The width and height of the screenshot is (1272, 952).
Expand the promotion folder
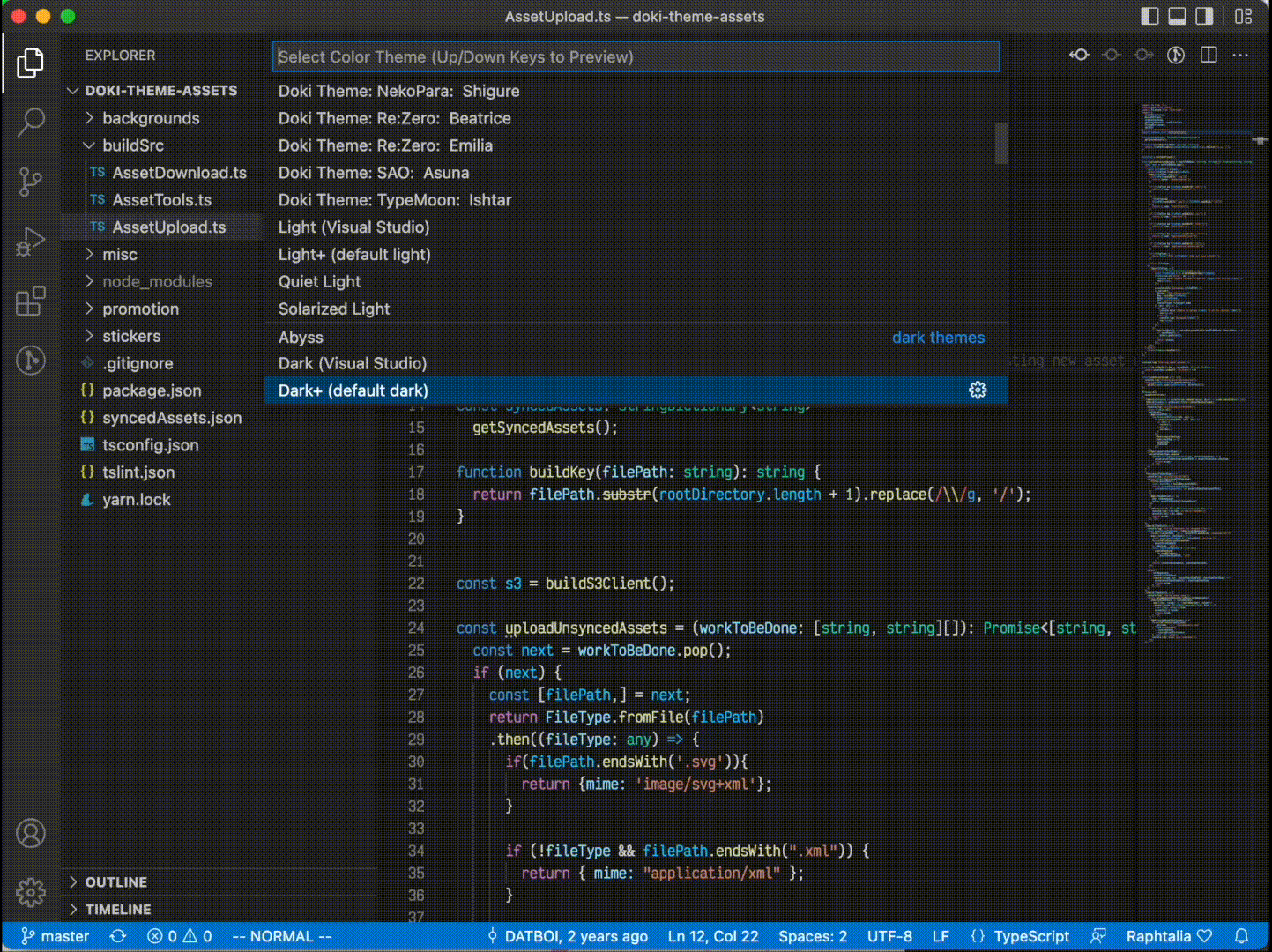[140, 309]
